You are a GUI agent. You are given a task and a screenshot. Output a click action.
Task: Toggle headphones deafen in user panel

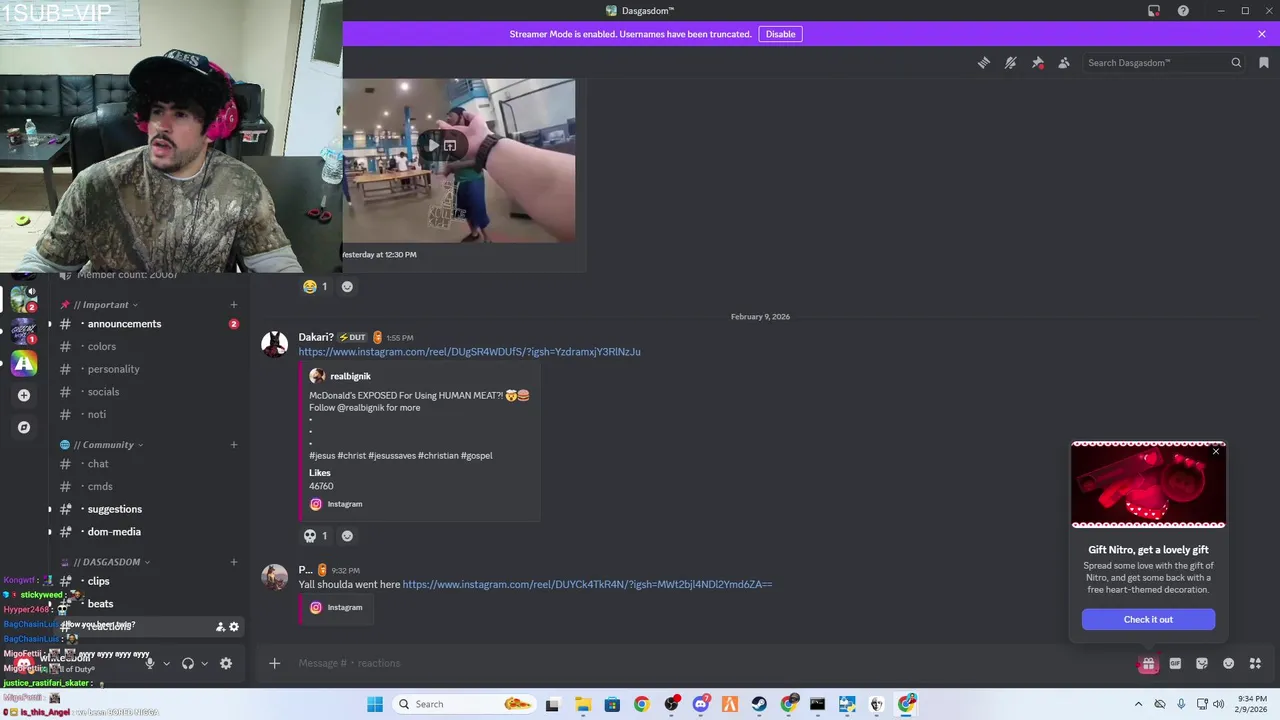pos(187,664)
